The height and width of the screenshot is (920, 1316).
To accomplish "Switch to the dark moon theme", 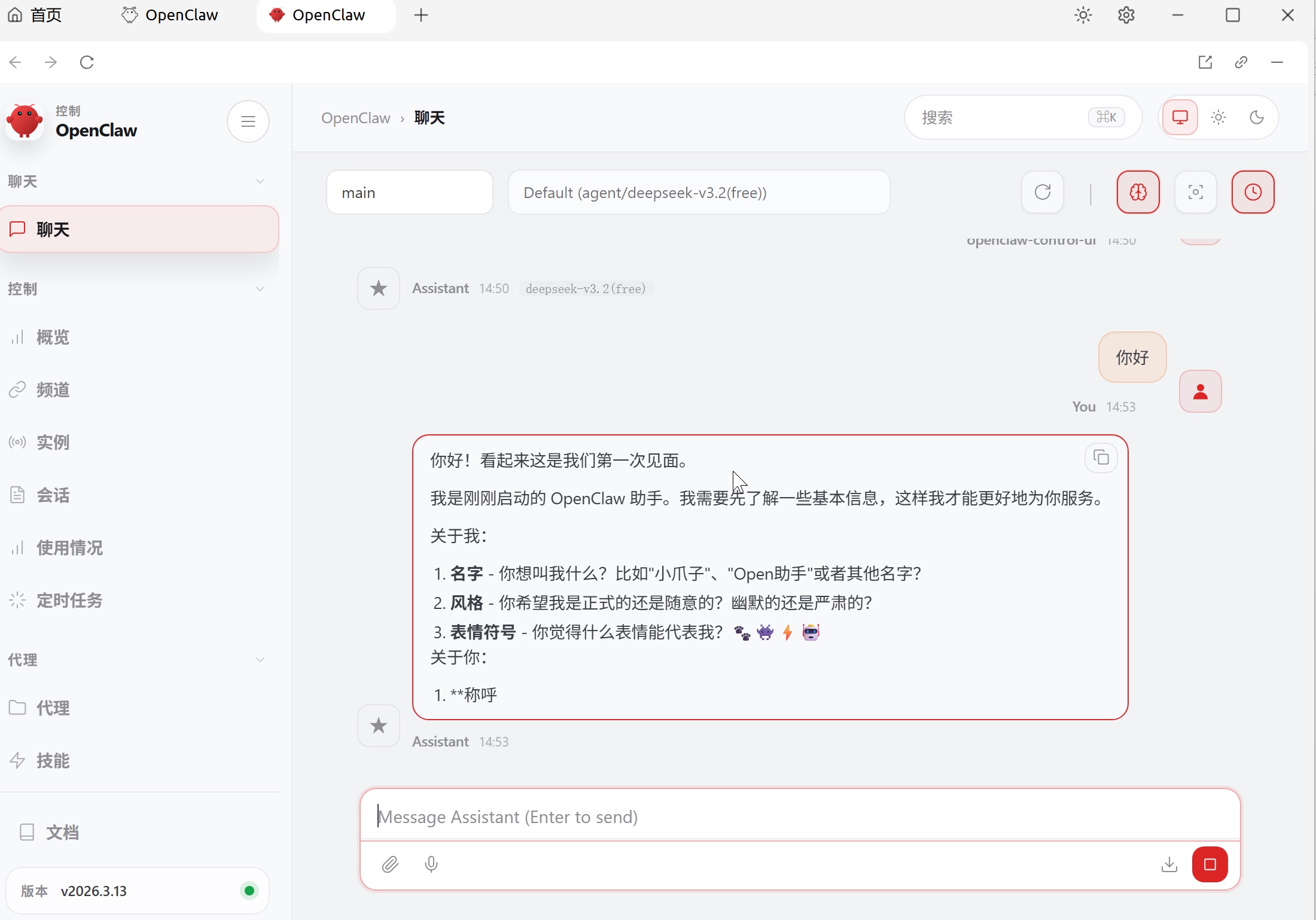I will [1257, 117].
